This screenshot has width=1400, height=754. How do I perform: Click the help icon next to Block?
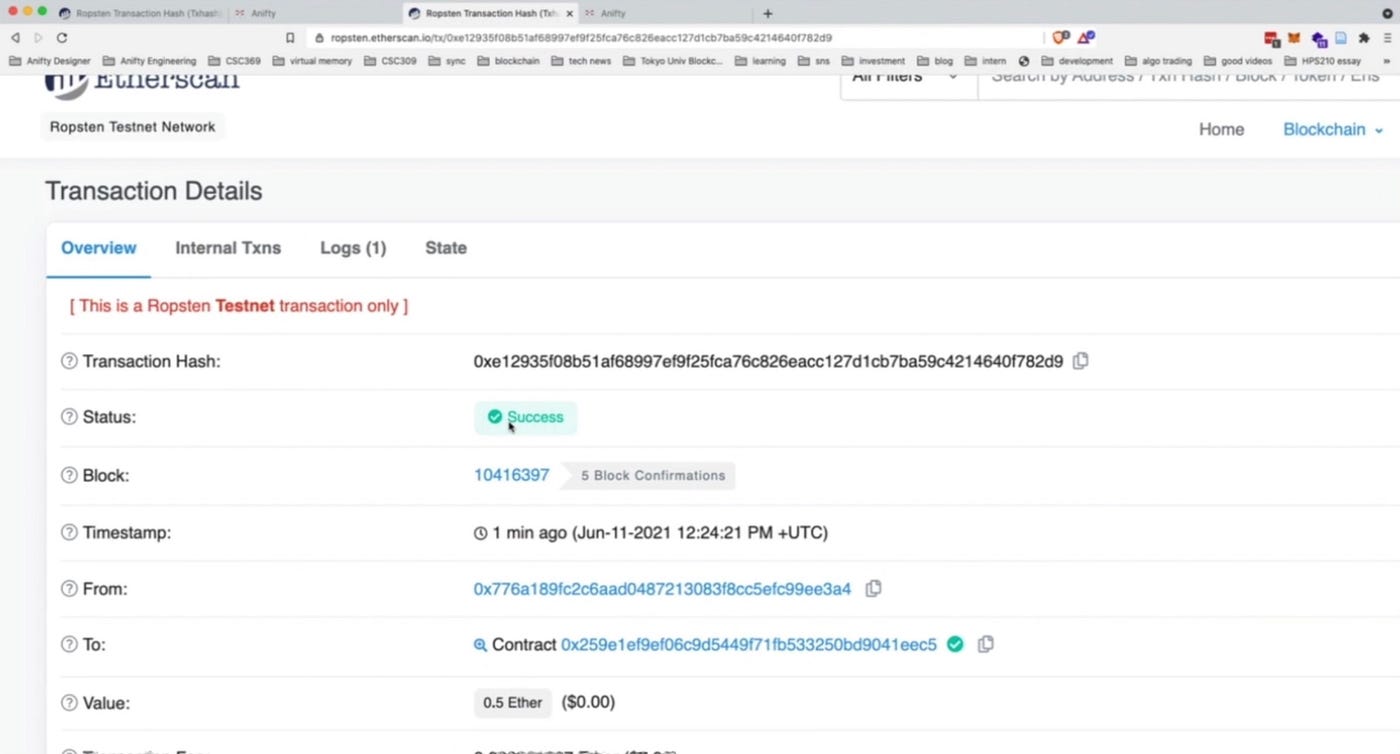click(69, 475)
